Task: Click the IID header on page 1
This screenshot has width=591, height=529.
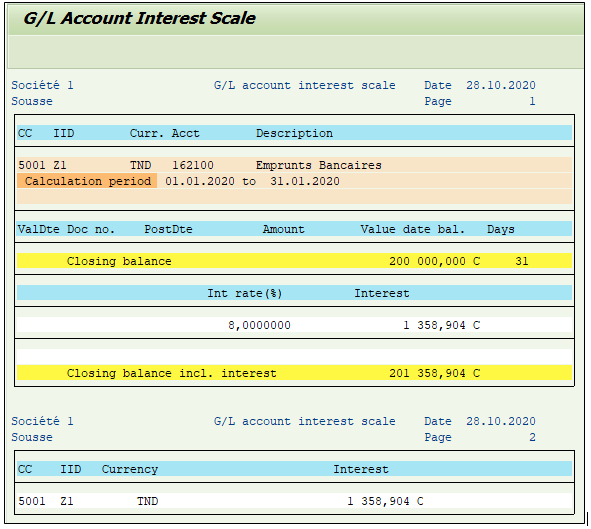Action: (x=63, y=133)
